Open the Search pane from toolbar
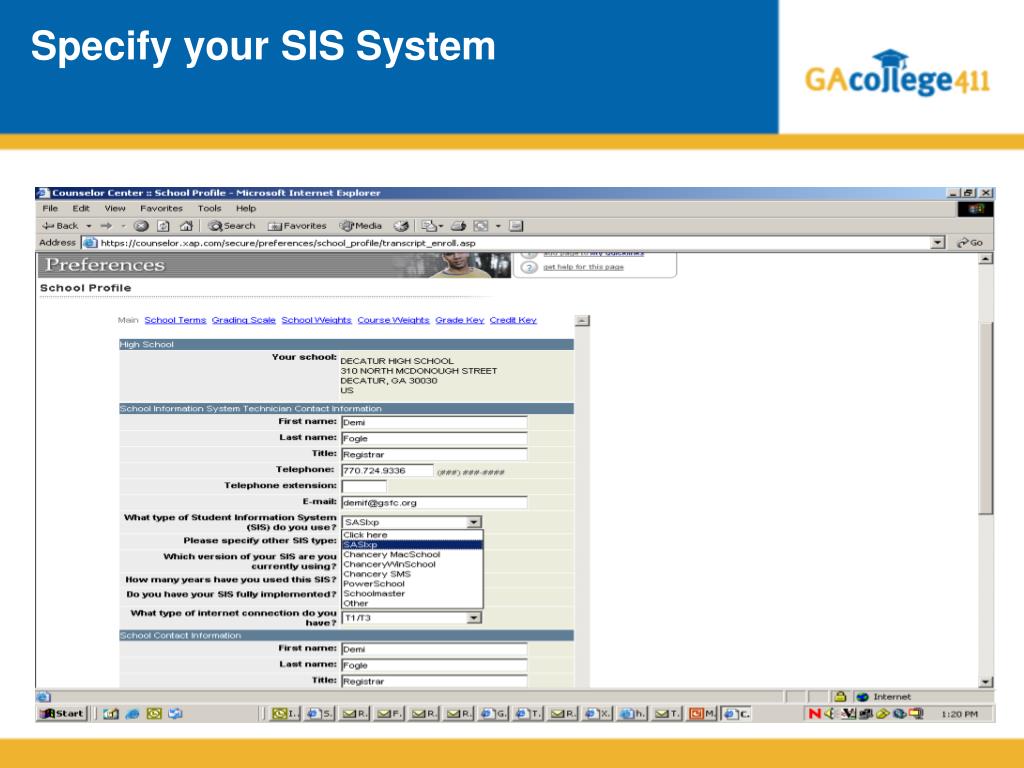The height and width of the screenshot is (768, 1024). click(x=232, y=226)
